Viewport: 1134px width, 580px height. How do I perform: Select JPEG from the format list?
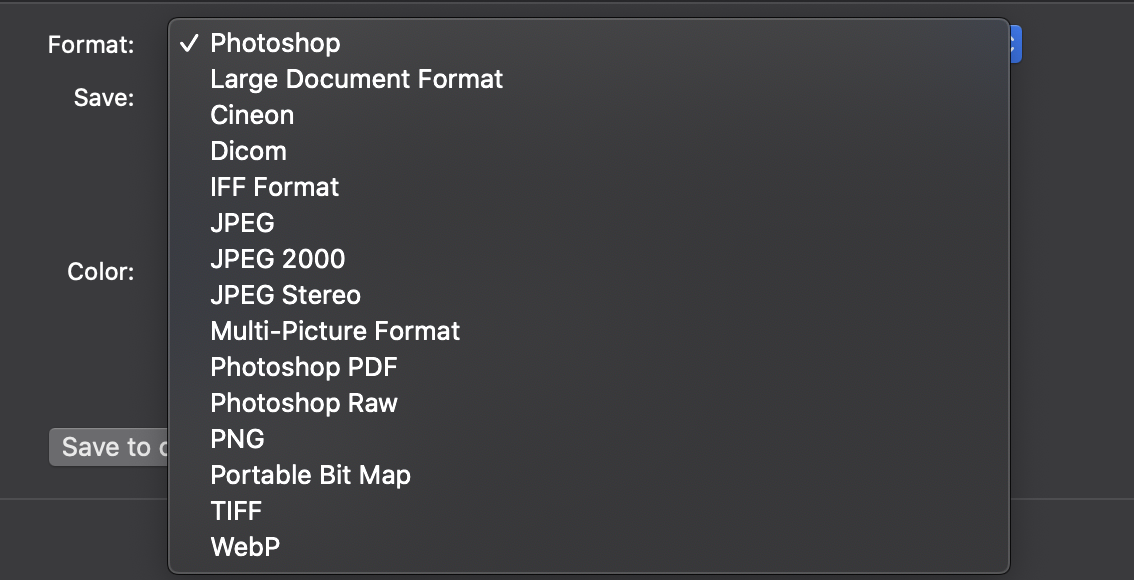[242, 223]
